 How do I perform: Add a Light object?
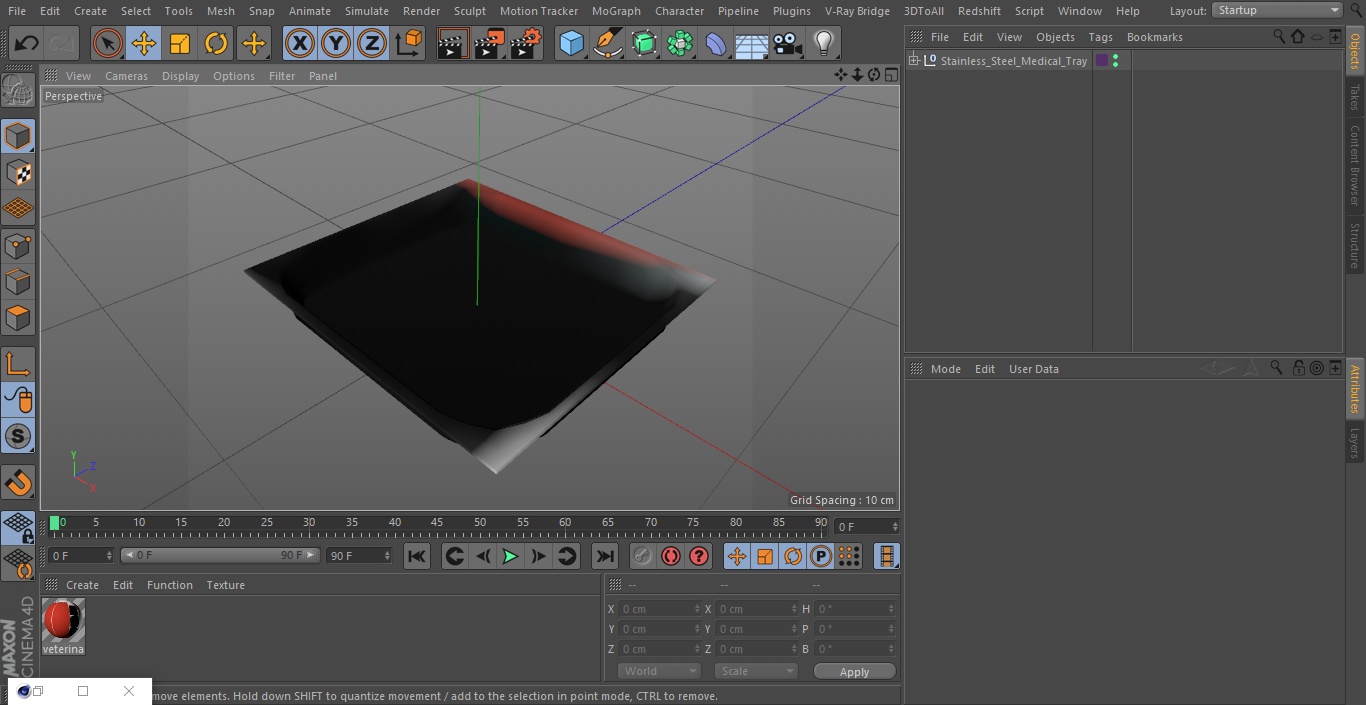tap(823, 43)
